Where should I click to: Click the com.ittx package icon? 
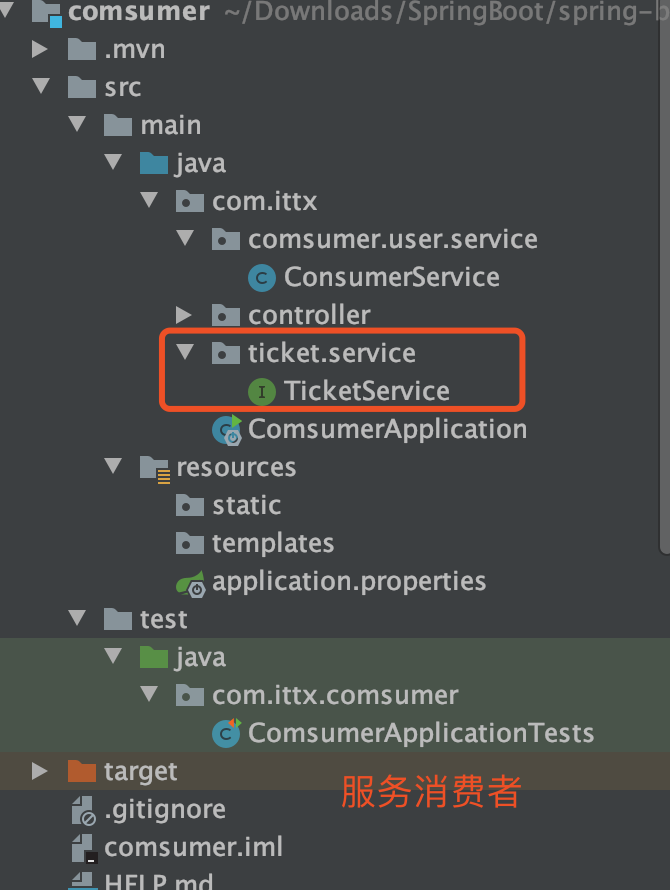pos(190,201)
